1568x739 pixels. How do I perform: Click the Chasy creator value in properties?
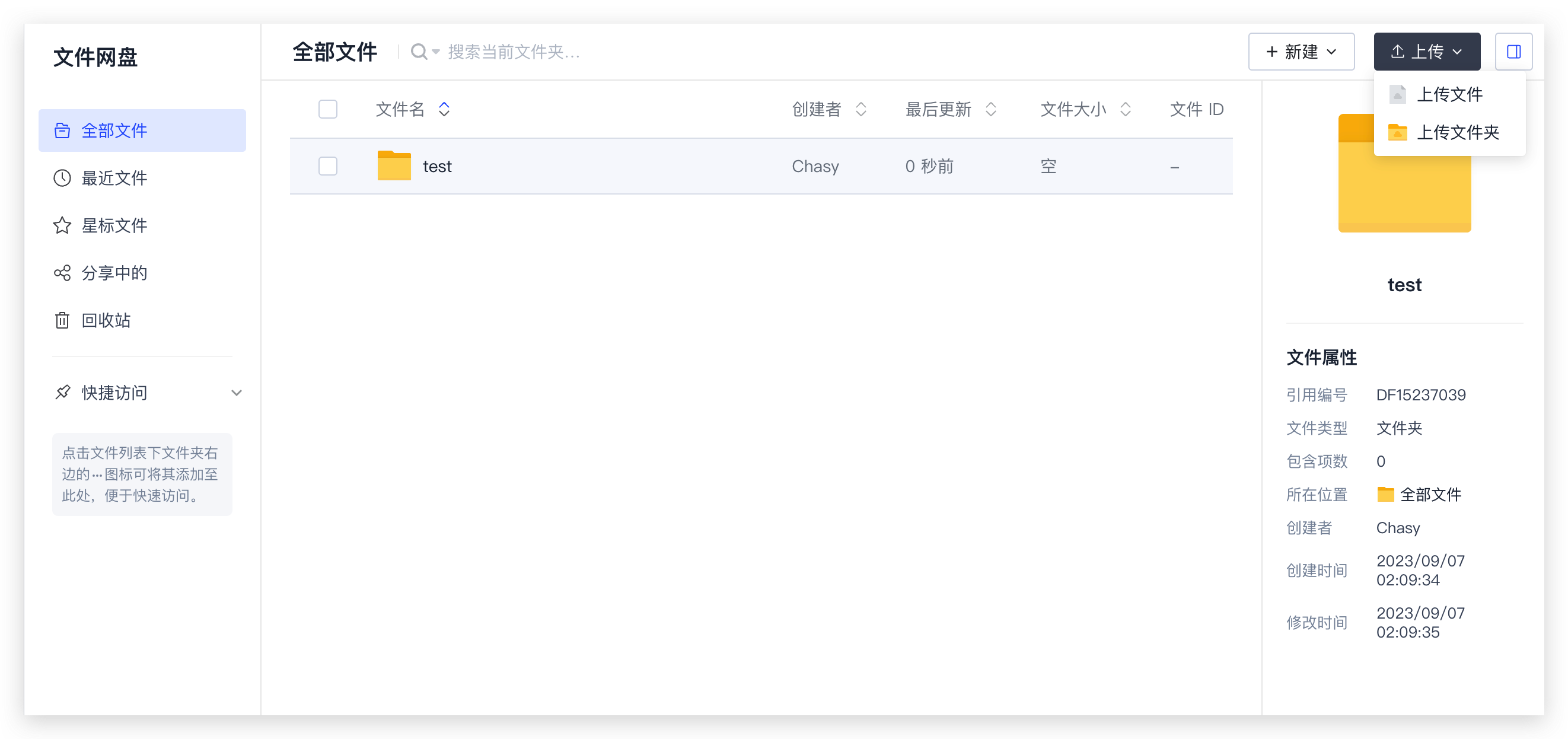click(x=1398, y=528)
